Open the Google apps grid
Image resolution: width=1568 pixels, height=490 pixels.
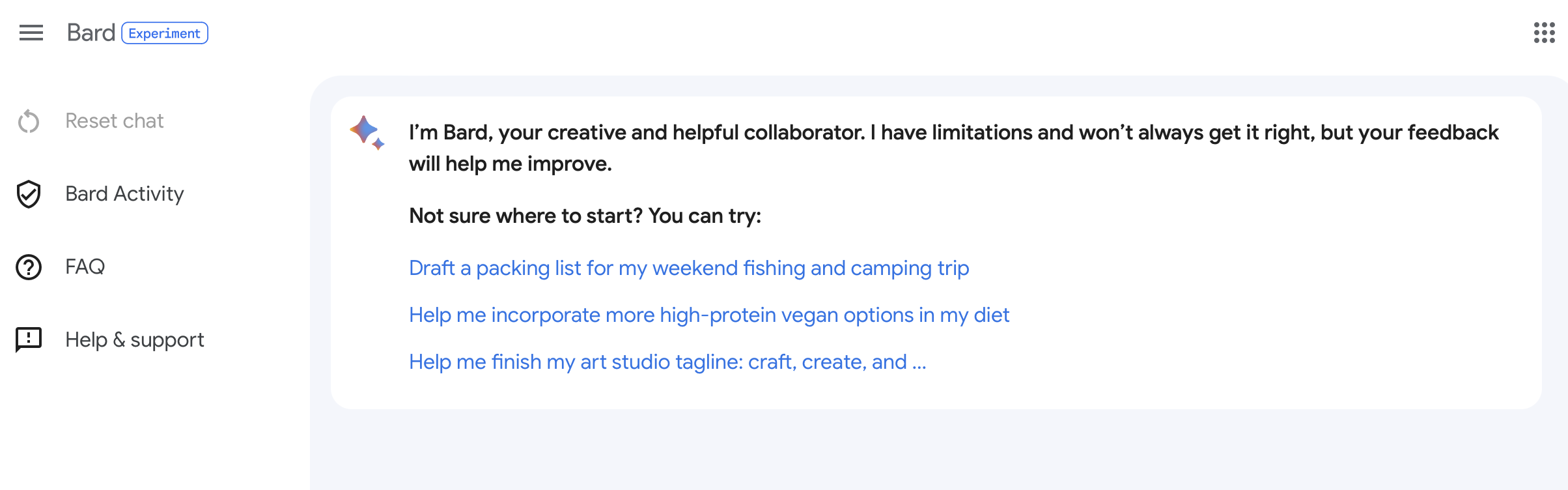(1544, 33)
